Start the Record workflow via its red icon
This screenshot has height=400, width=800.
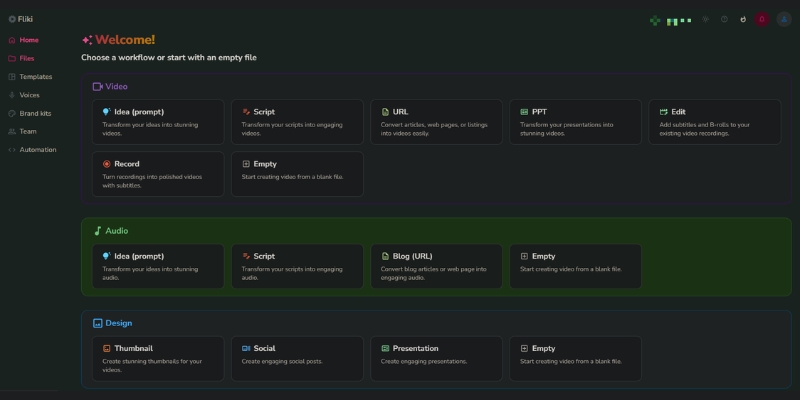(106, 164)
